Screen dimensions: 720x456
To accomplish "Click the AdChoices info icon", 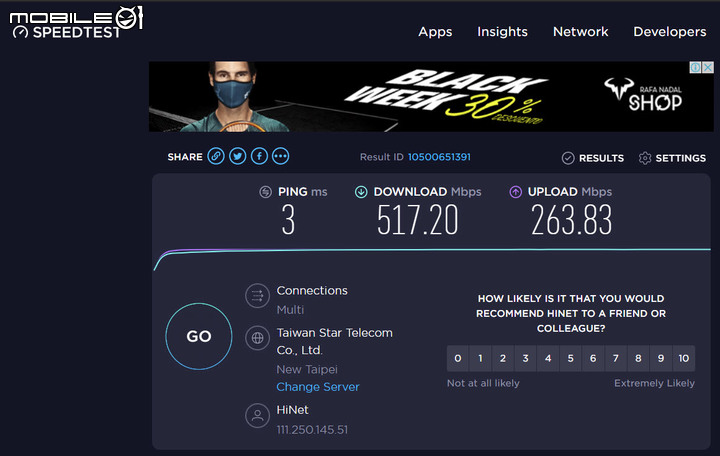I will [x=696, y=68].
